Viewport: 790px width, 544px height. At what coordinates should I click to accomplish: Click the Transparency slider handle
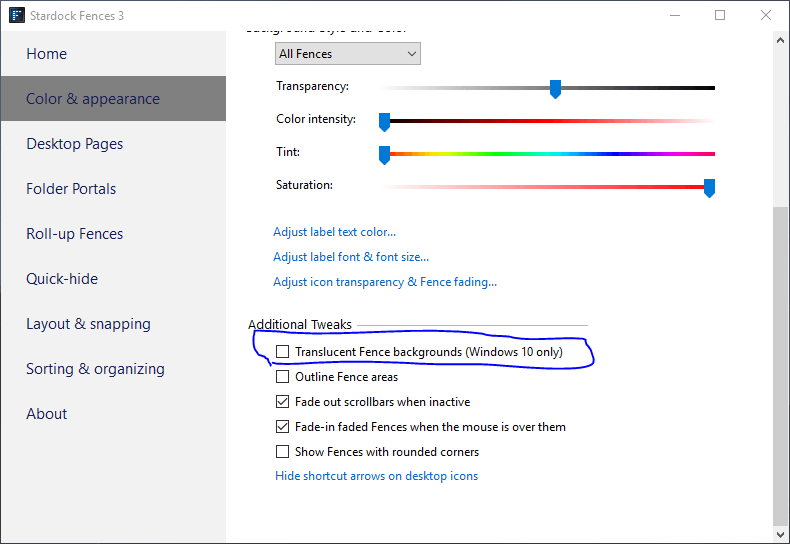click(555, 89)
